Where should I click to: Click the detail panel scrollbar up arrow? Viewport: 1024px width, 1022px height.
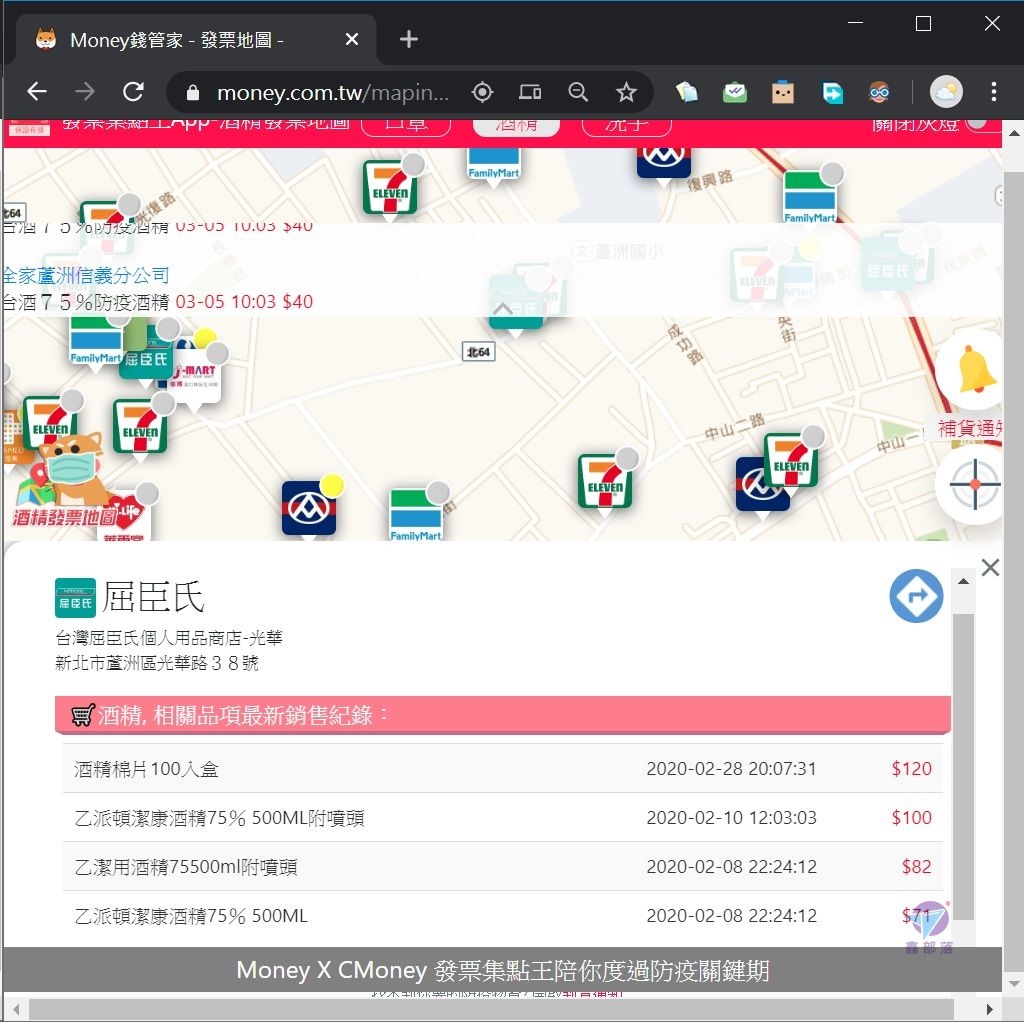click(x=963, y=581)
